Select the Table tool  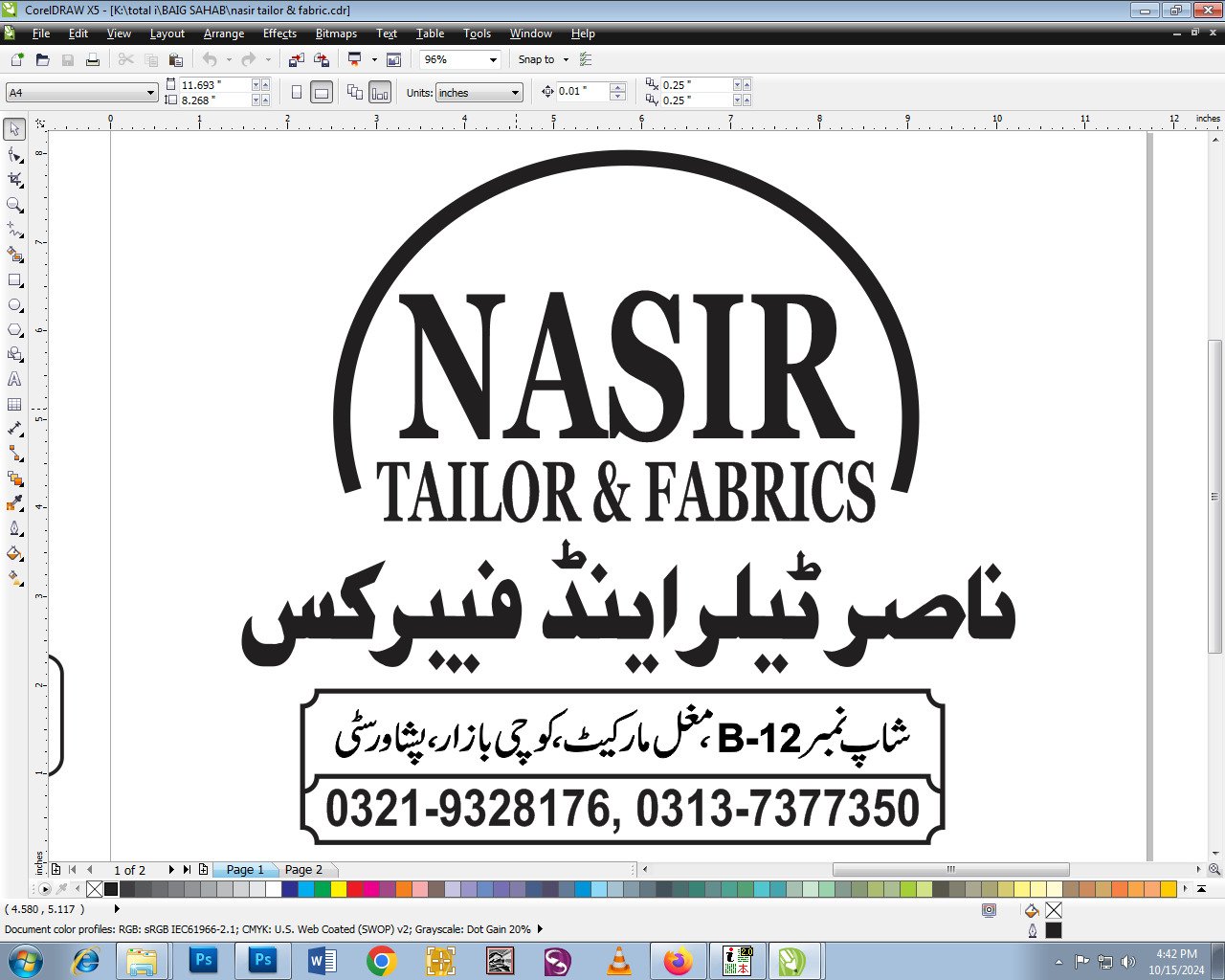[14, 405]
